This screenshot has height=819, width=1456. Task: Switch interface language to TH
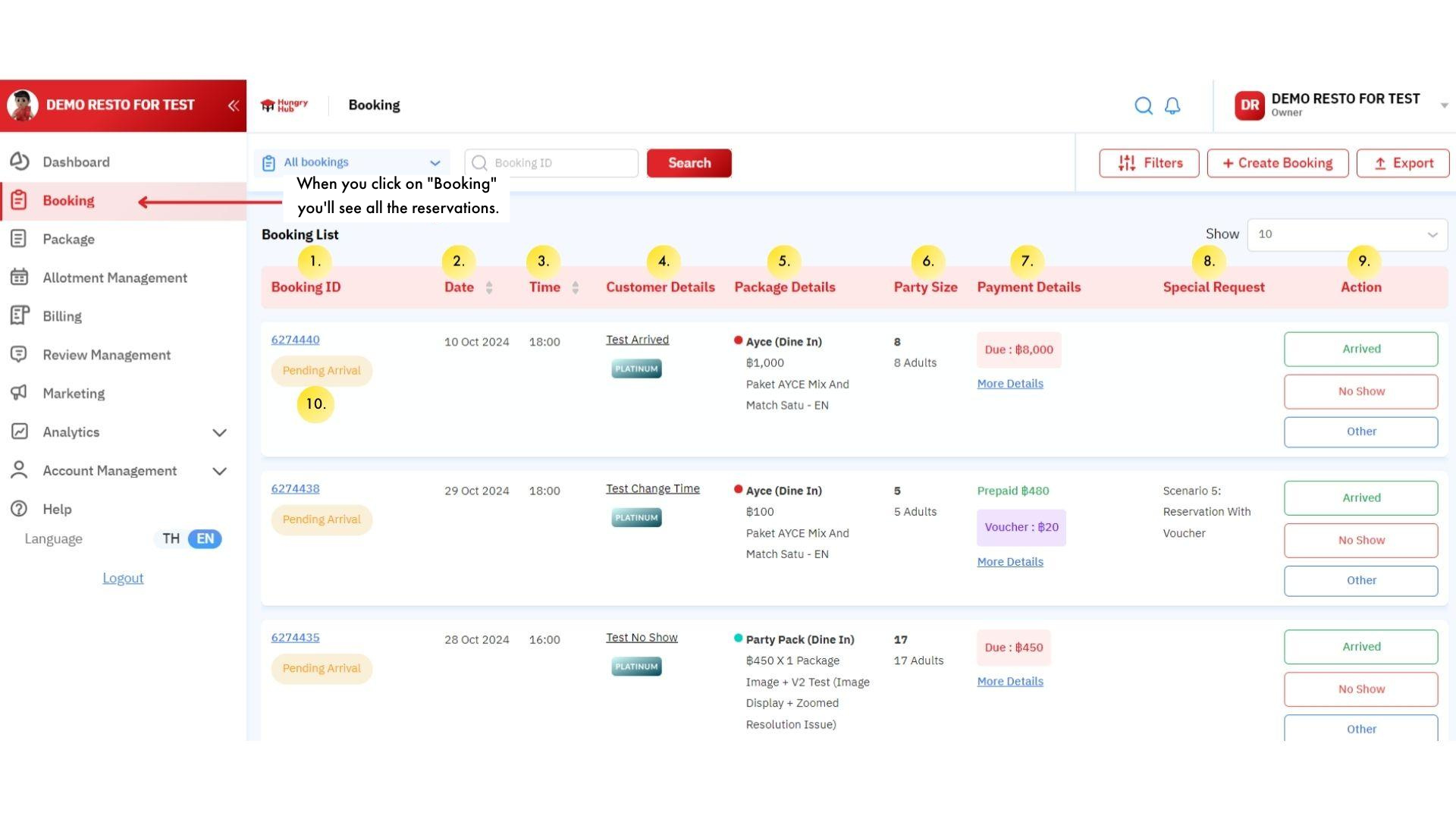coord(170,538)
